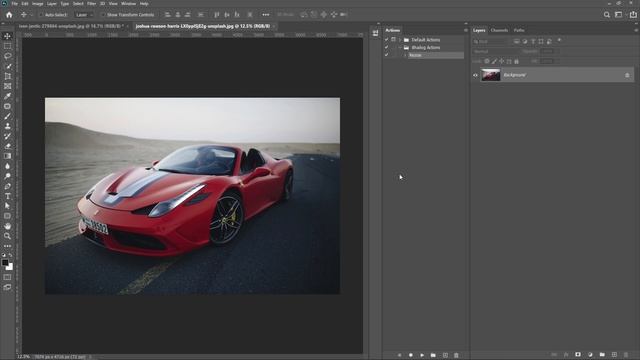Viewport: 640px width, 360px height.
Task: Open the Layers panel flyout menu
Action: 636,30
